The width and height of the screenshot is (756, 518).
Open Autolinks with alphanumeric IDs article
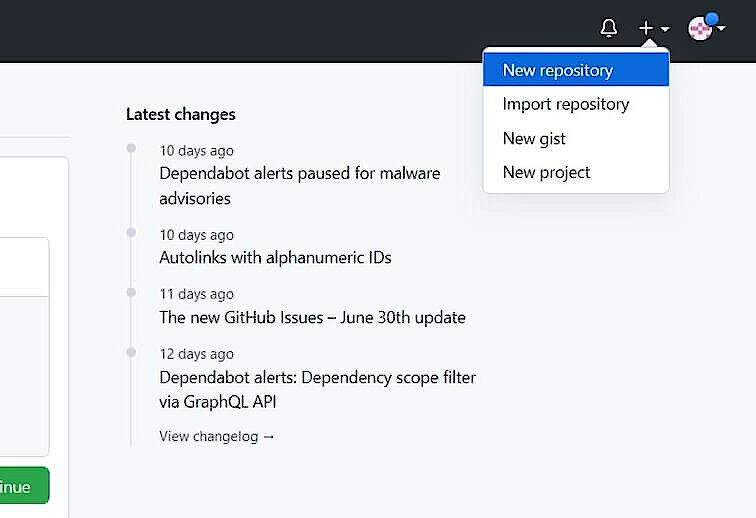pos(275,258)
